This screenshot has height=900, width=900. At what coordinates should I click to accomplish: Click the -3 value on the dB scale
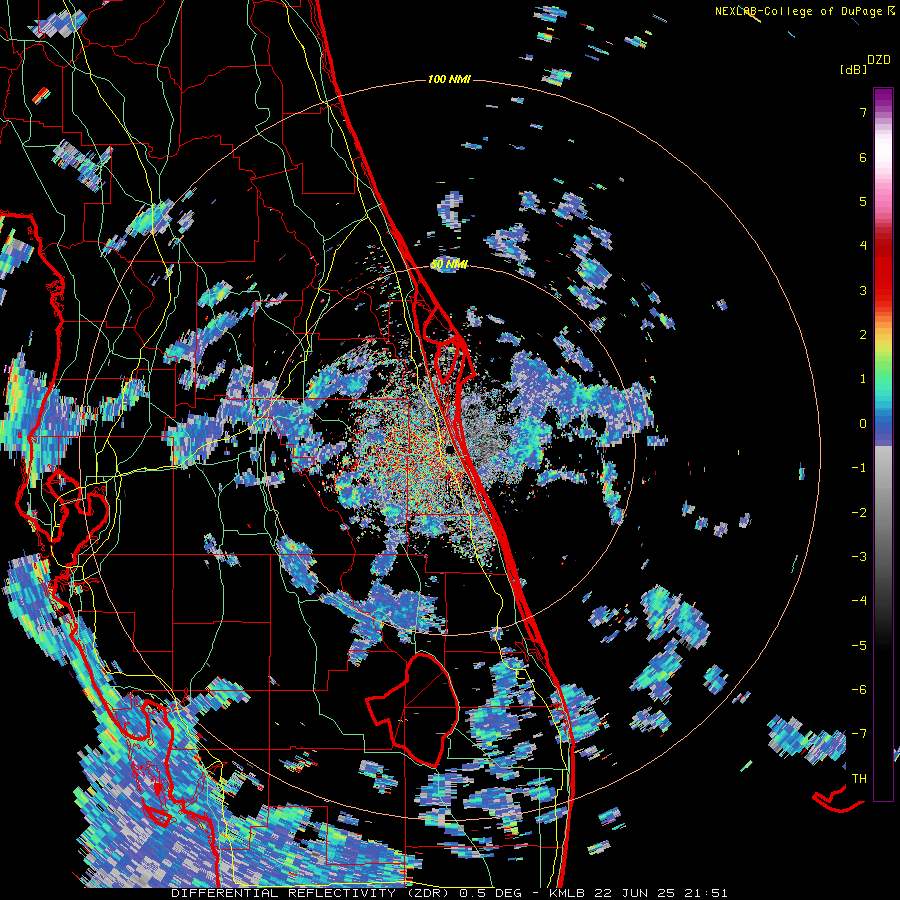pos(859,557)
